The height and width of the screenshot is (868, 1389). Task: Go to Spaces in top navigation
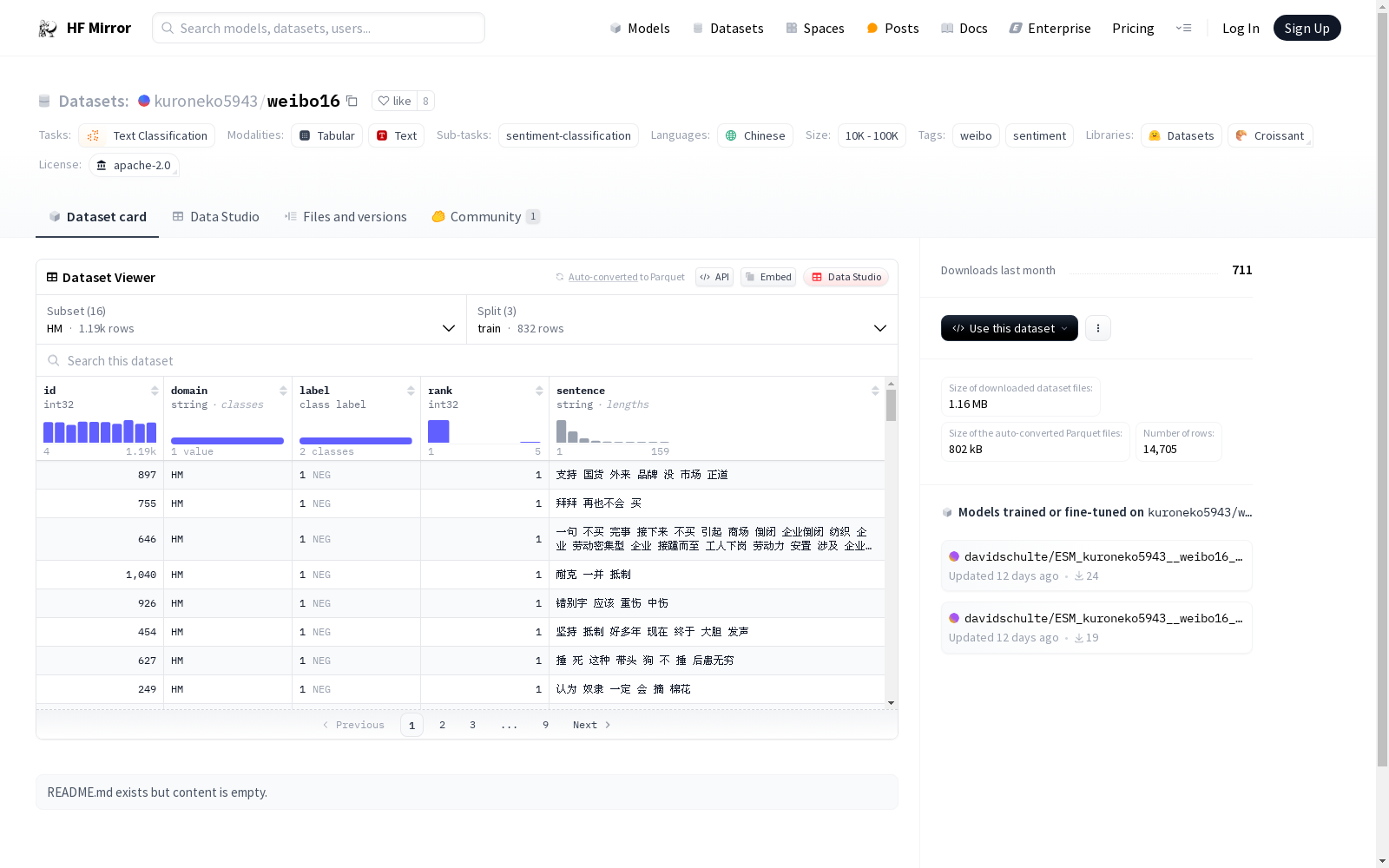coord(815,28)
